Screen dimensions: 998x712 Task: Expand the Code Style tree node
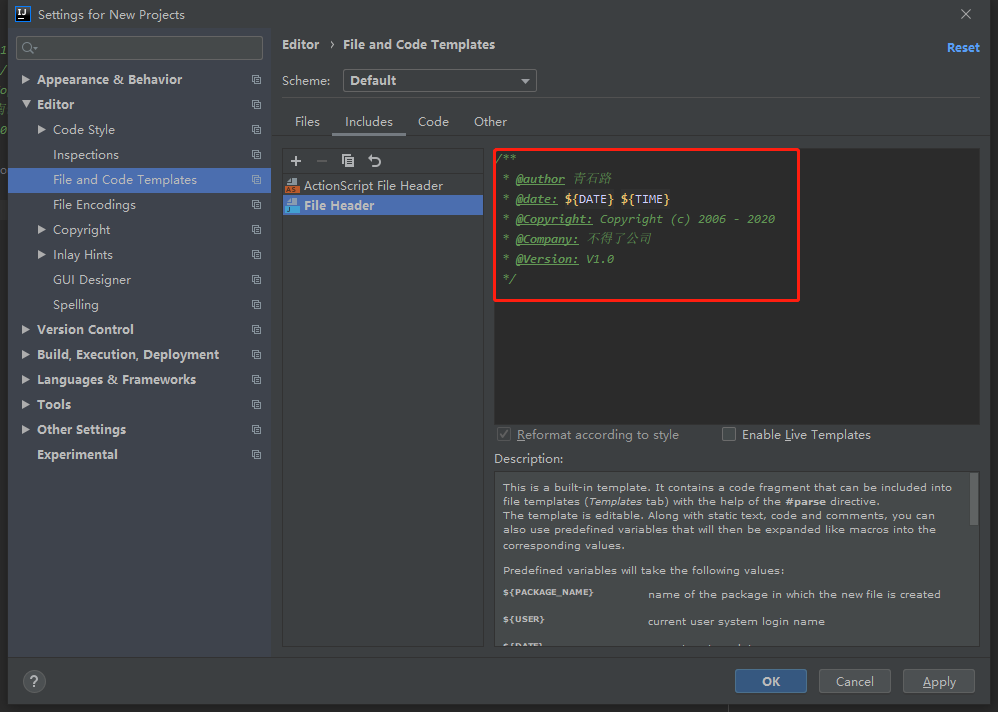click(42, 130)
